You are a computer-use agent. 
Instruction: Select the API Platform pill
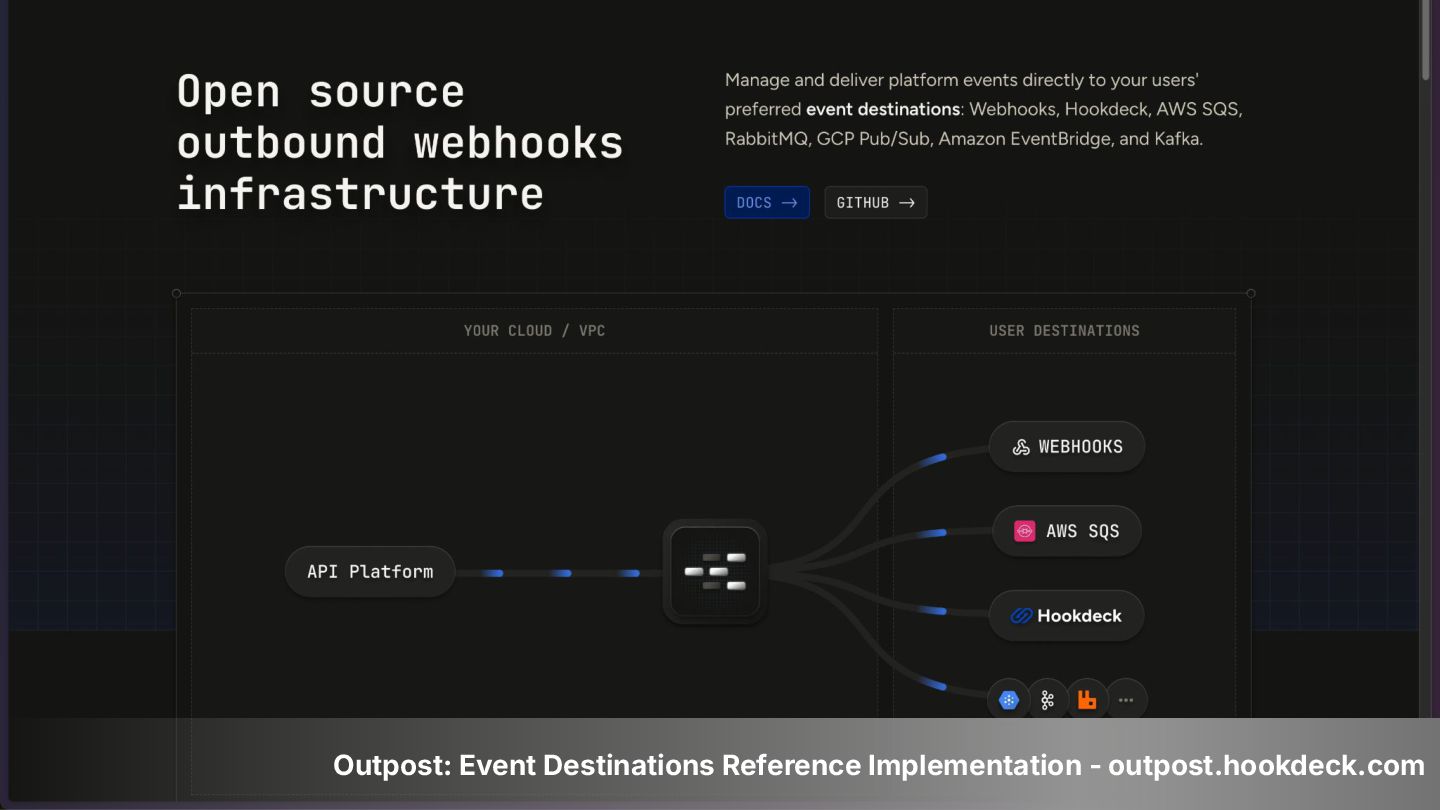pyautogui.click(x=370, y=572)
